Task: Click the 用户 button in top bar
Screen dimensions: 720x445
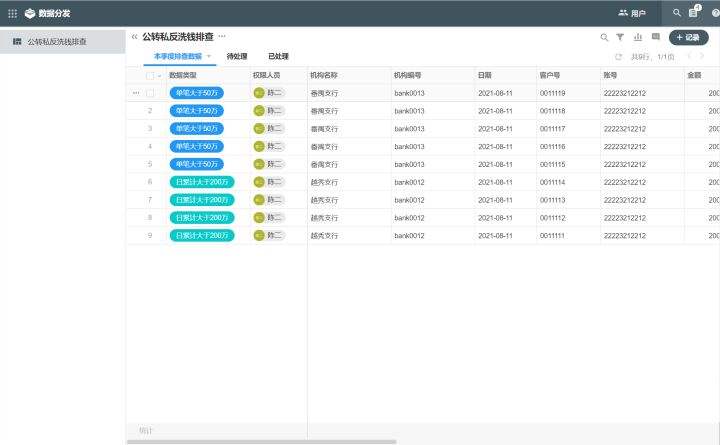Action: 632,13
